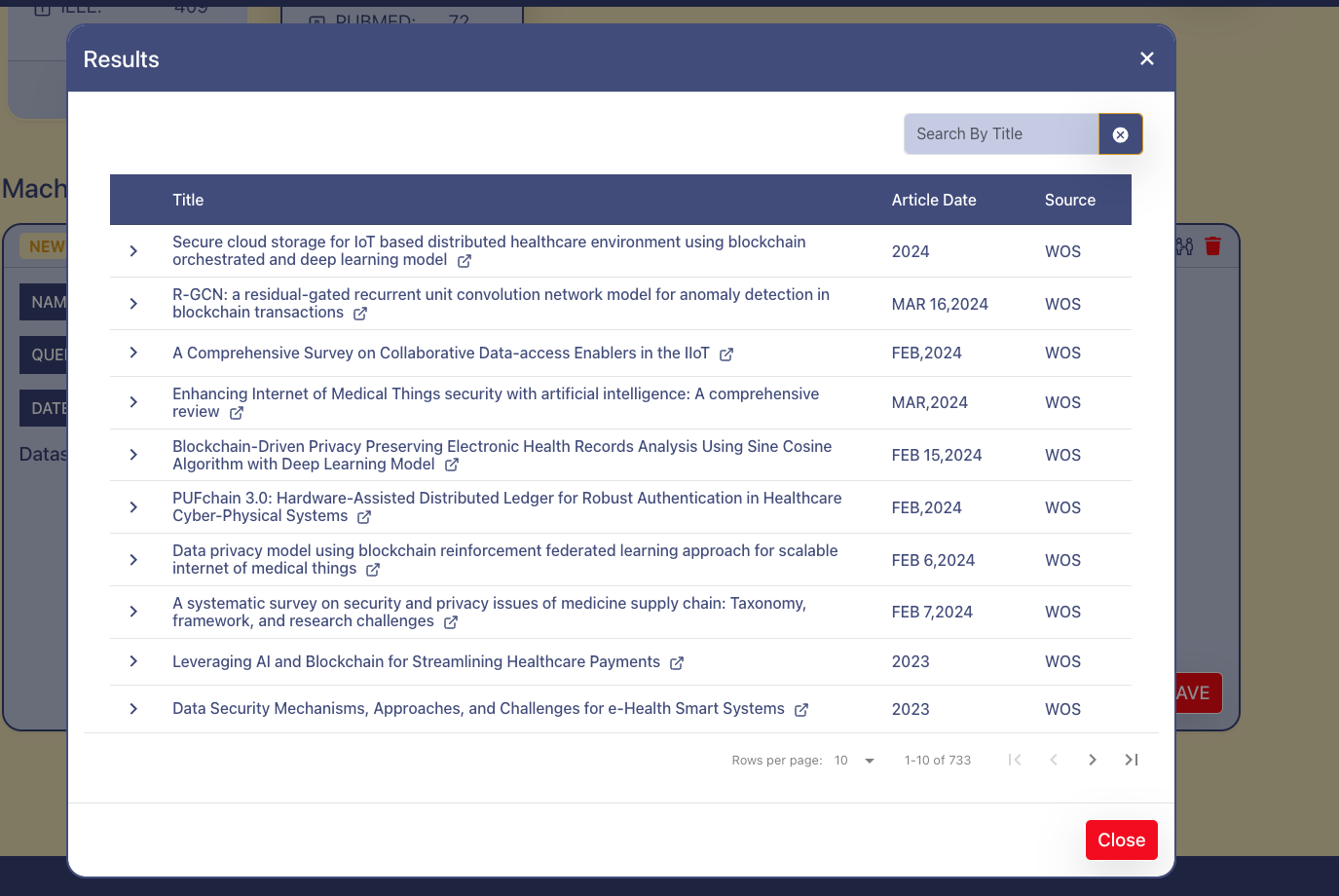Open external link for R-GCN article
The image size is (1339, 896).
[x=360, y=314]
